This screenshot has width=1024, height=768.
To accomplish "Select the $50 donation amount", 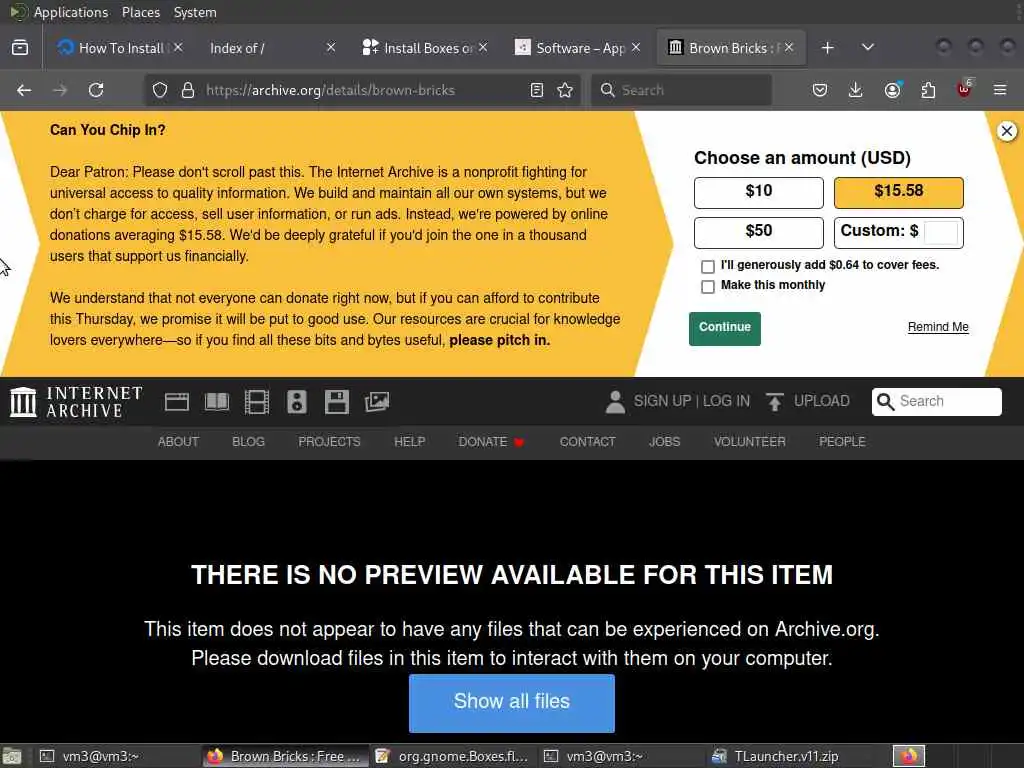I will (759, 232).
